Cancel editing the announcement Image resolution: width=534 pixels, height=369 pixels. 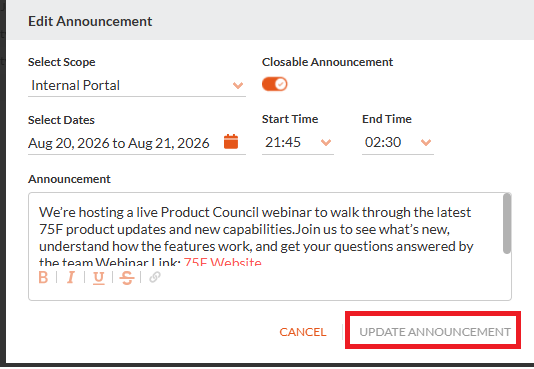303,332
